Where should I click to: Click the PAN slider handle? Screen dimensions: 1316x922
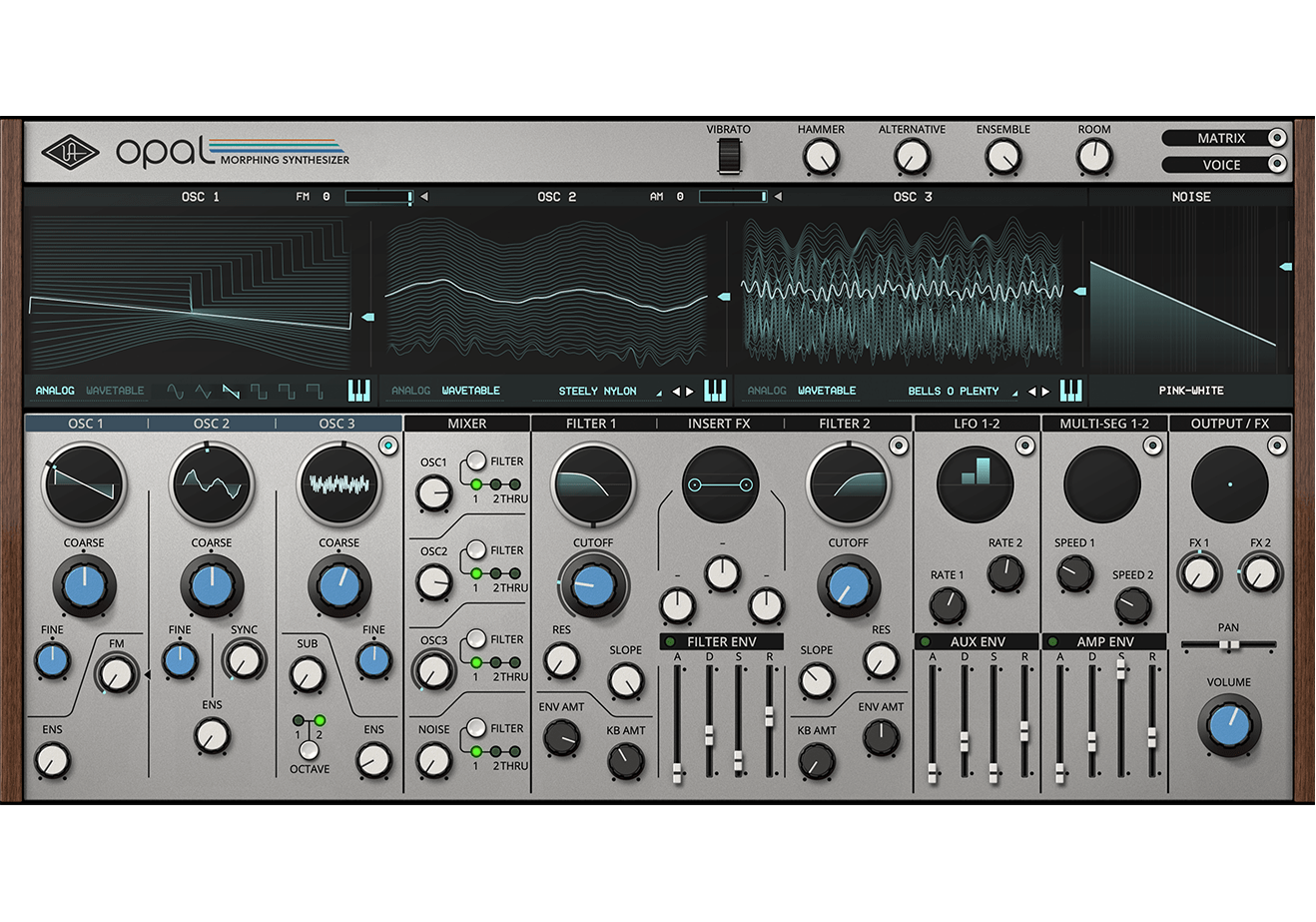point(1229,645)
